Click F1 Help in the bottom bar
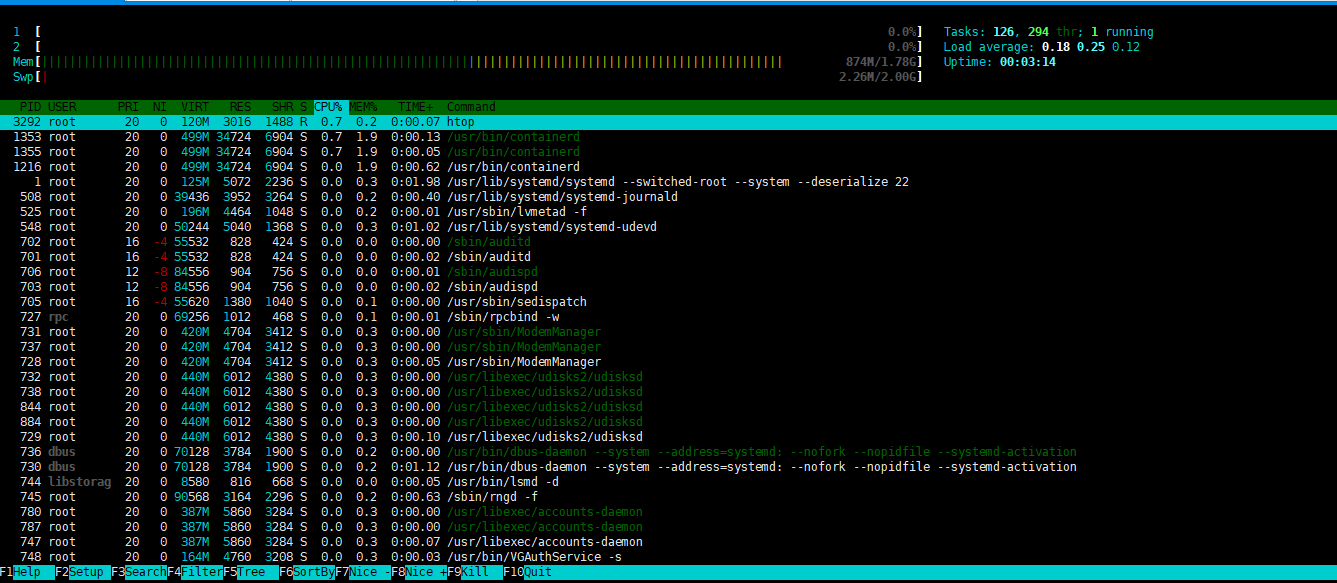 27,572
